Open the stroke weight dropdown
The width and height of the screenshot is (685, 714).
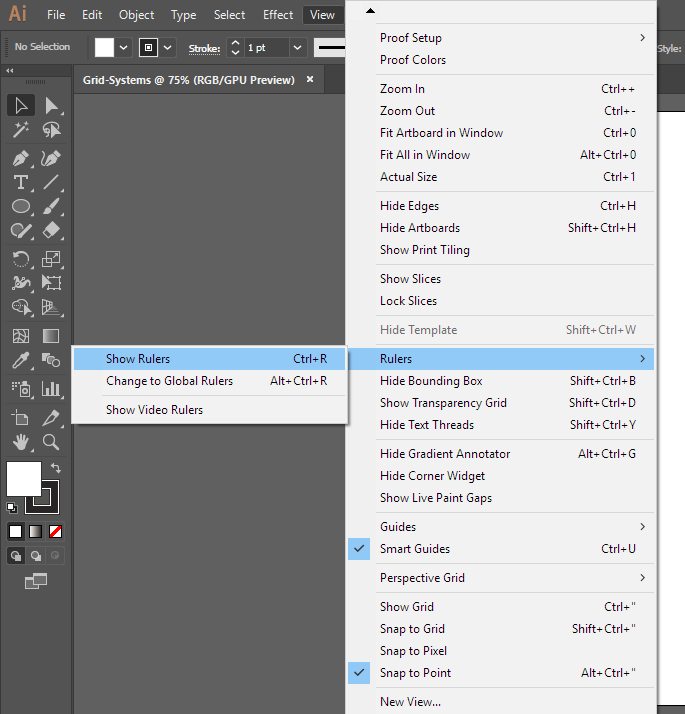(x=298, y=48)
